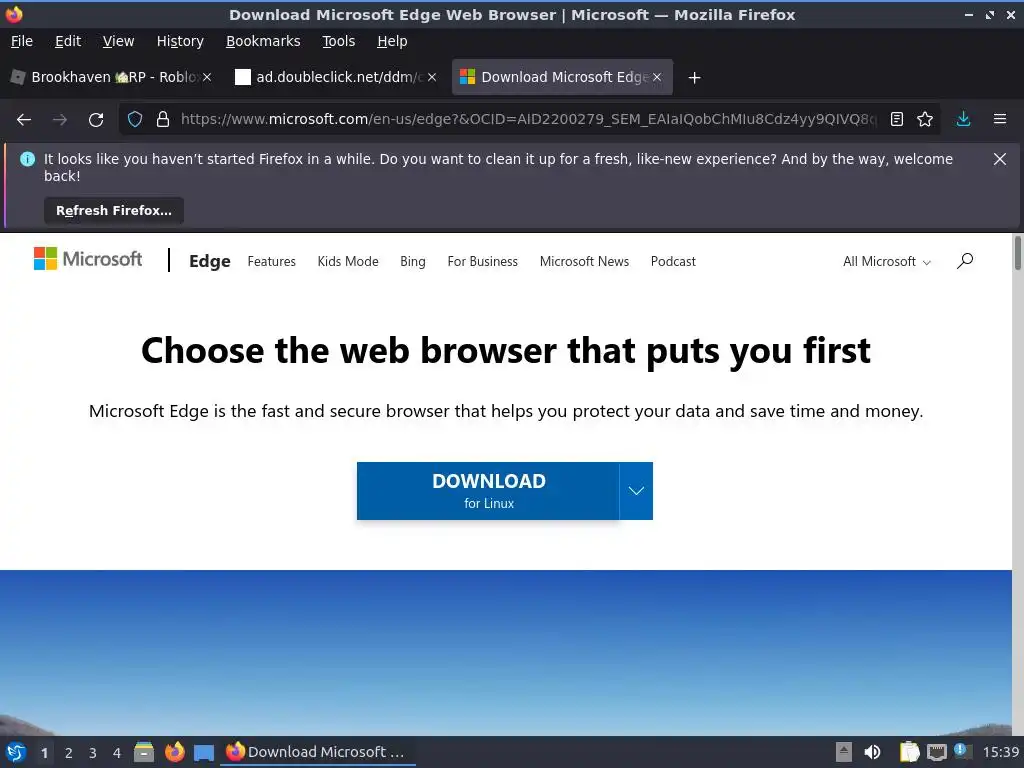This screenshot has width=1024, height=768.
Task: Click the notification tray icon with exclamation mark
Action: 962,751
